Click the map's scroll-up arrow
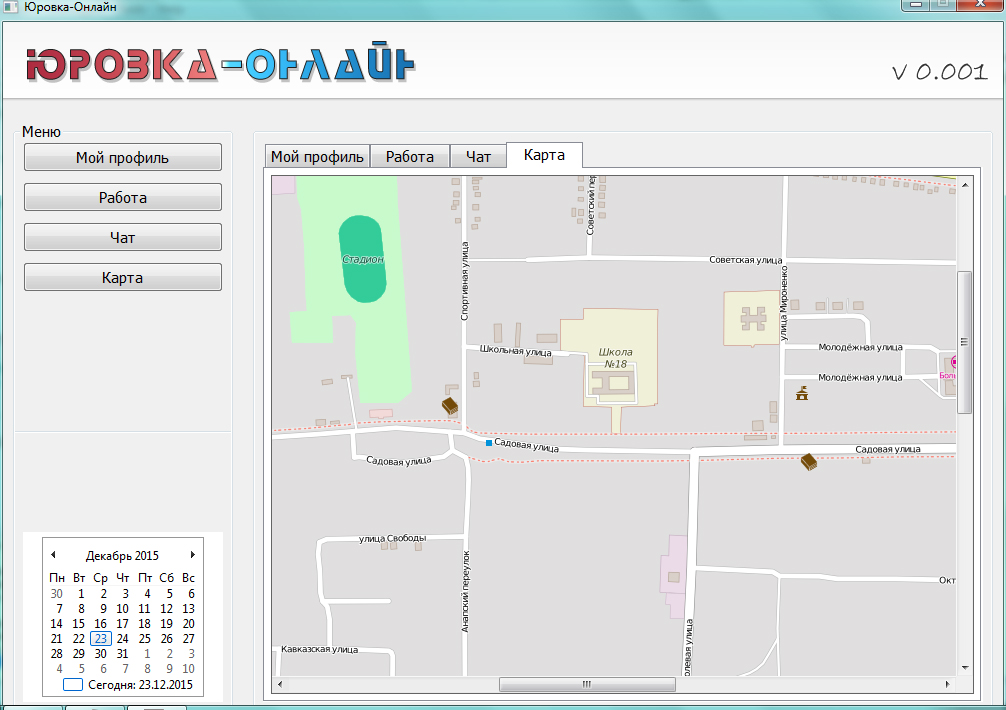The height and width of the screenshot is (710, 1006). (964, 185)
